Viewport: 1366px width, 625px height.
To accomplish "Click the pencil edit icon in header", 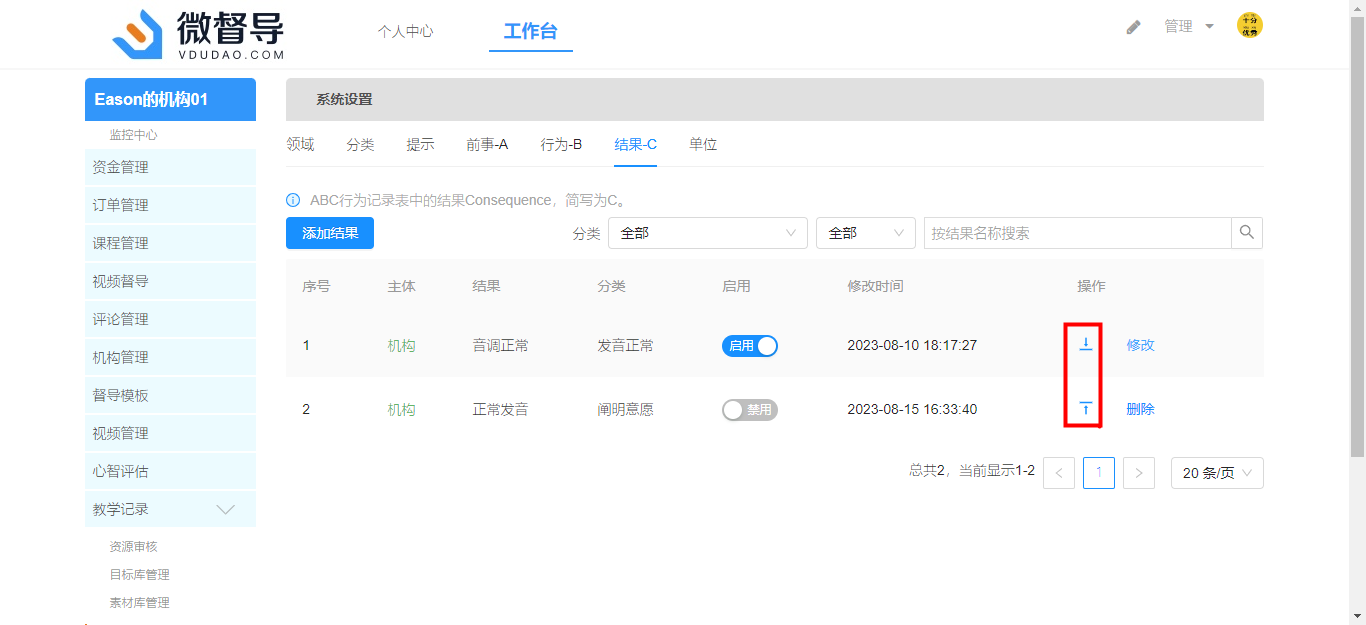I will [1133, 27].
